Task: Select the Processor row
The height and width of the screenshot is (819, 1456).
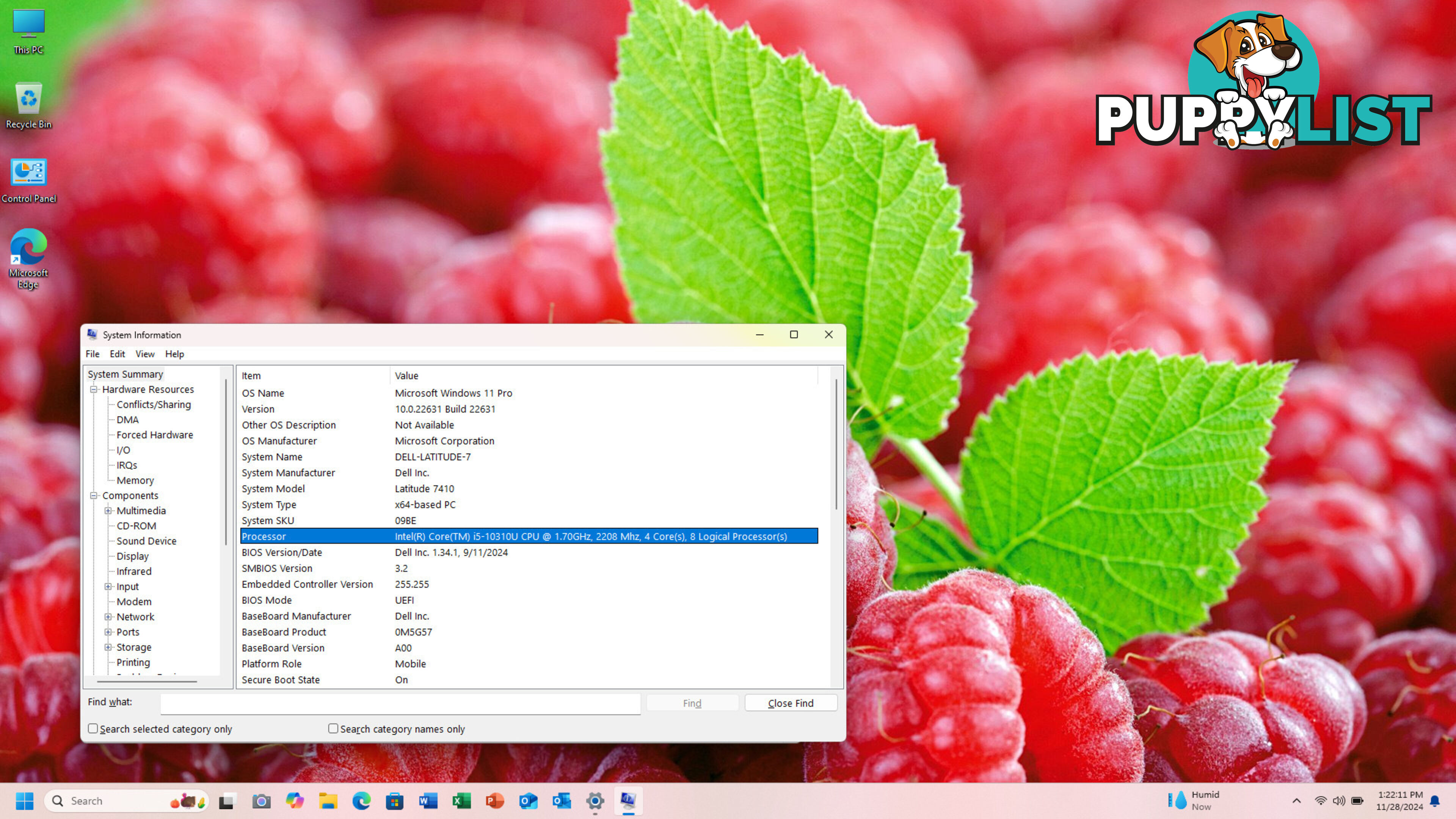Action: click(x=529, y=537)
